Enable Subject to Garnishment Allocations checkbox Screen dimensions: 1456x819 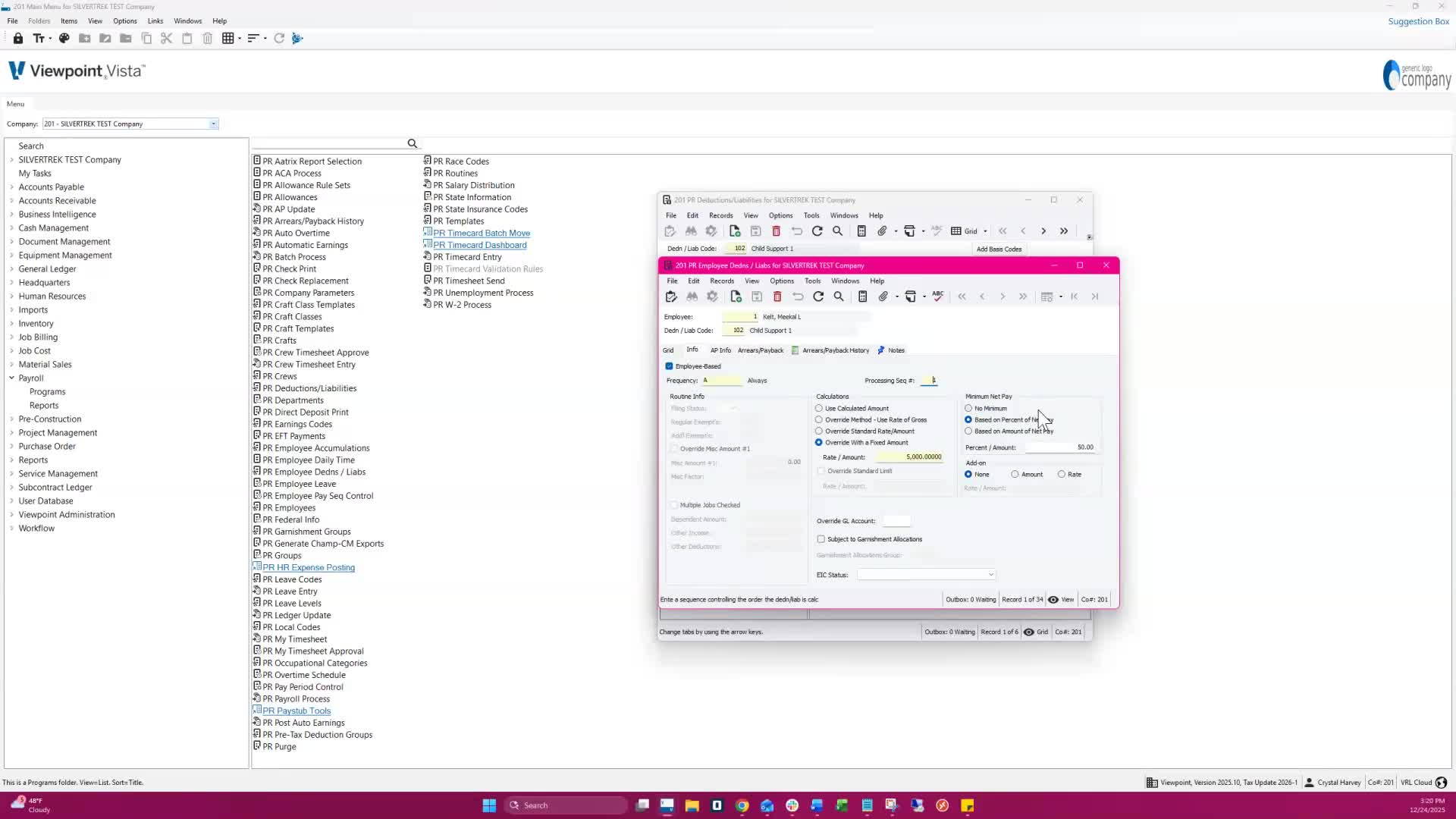[x=821, y=539]
